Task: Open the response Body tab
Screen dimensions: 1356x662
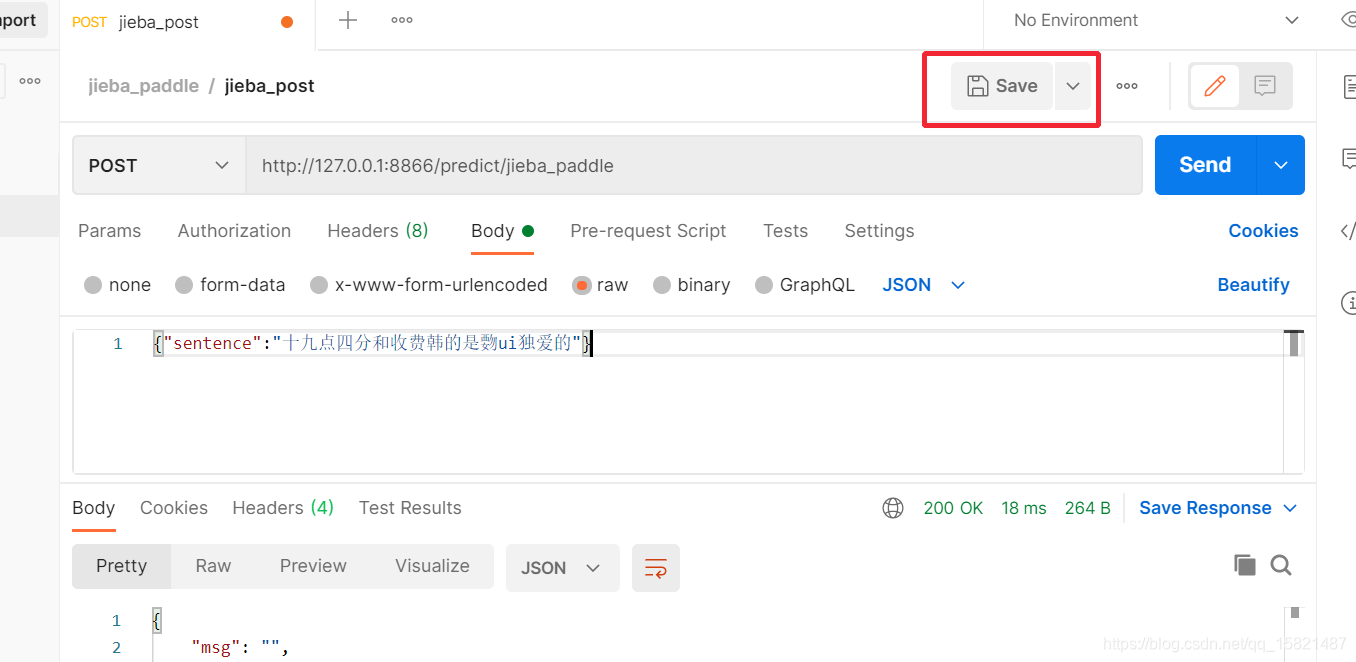Action: tap(94, 508)
